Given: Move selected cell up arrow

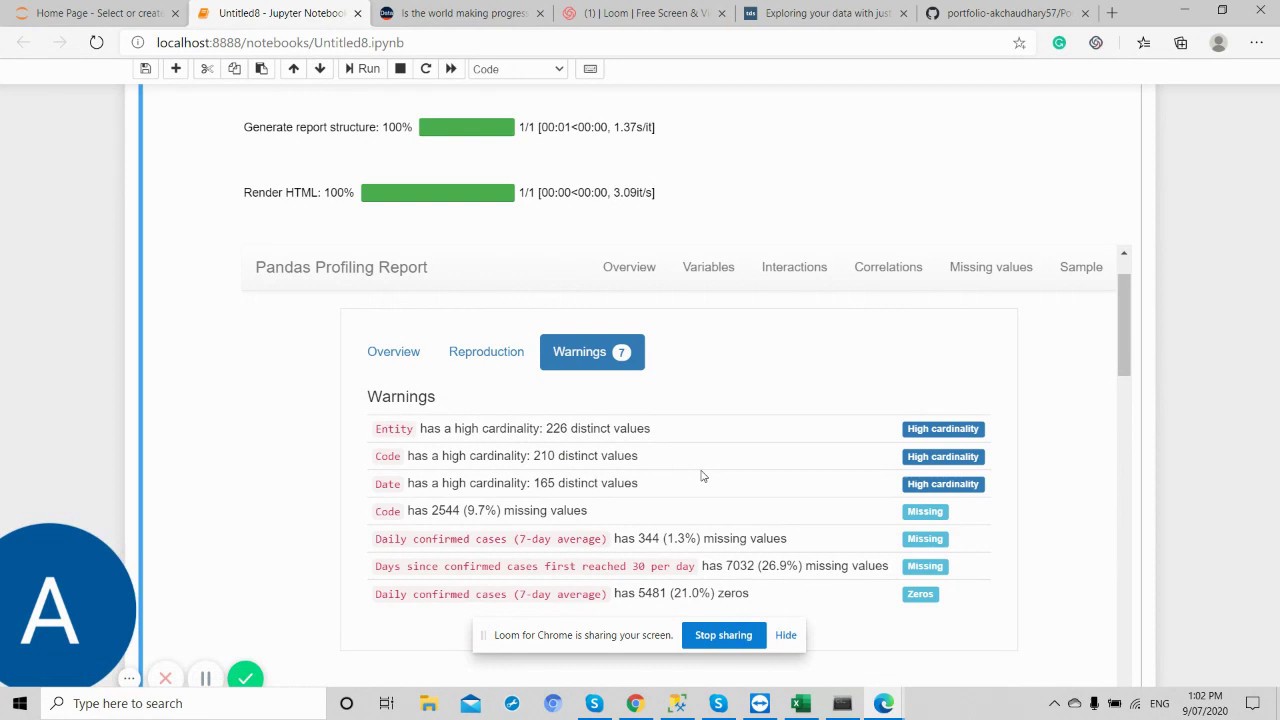Looking at the screenshot, I should click(x=293, y=69).
